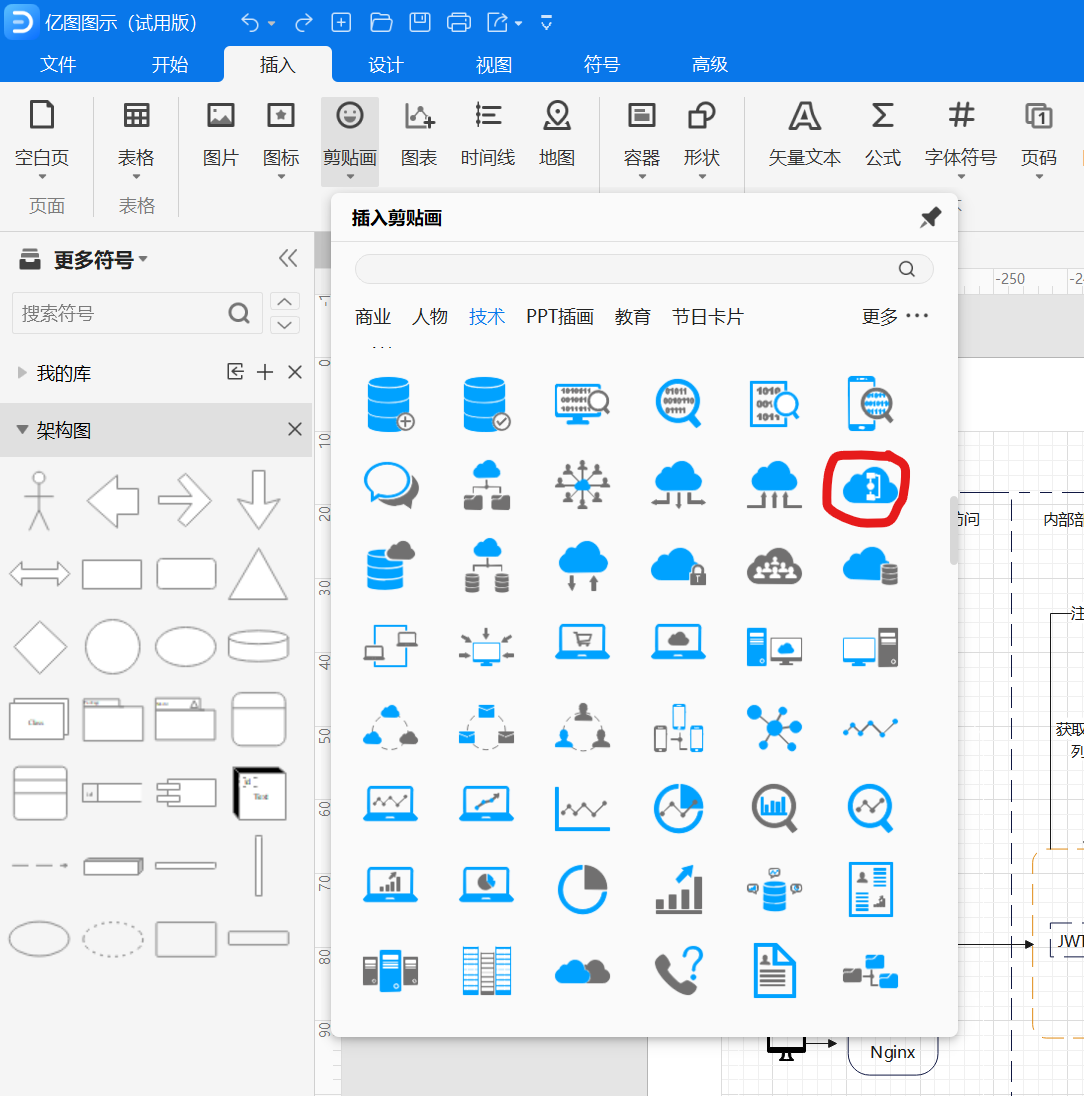The image size is (1084, 1096).
Task: Collapse the 架构图 shape section
Action: click(22, 429)
